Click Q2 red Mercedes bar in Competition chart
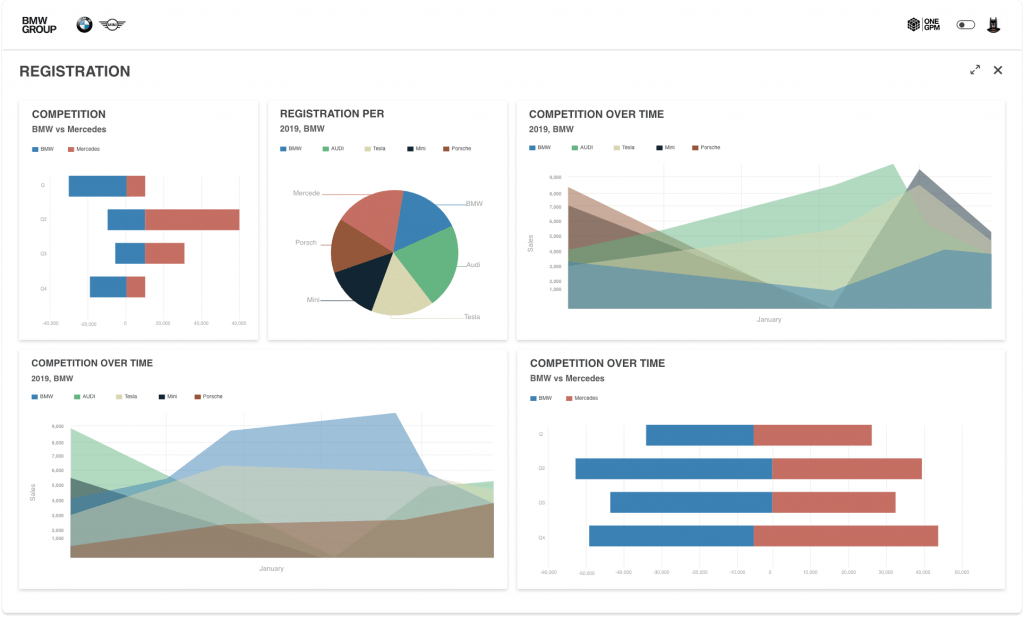 pyautogui.click(x=192, y=220)
